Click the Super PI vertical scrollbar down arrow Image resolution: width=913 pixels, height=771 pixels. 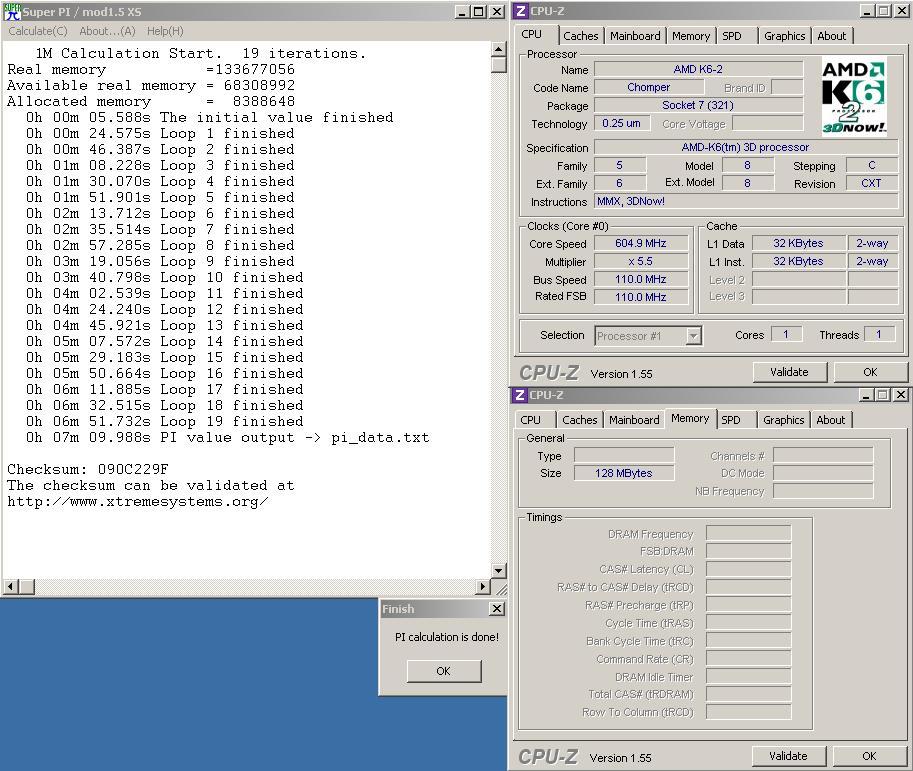tap(498, 571)
